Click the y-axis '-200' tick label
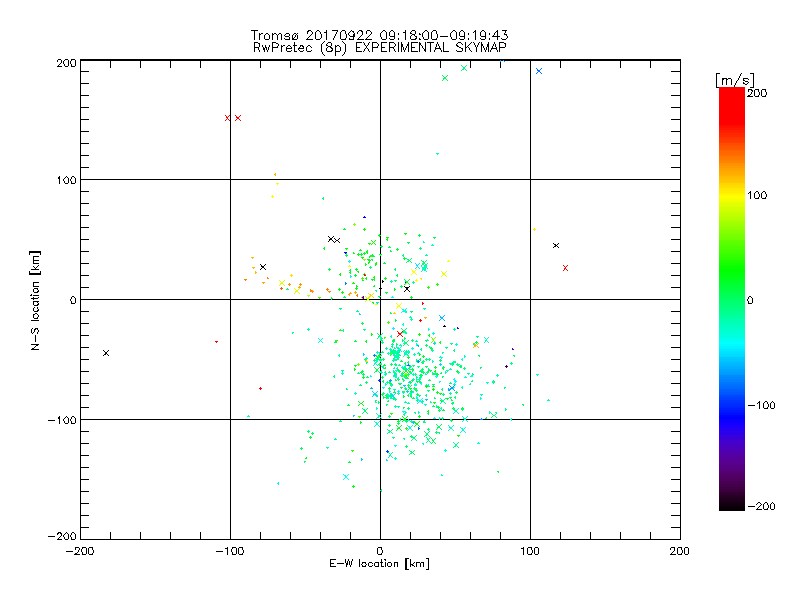800x600 pixels. pos(62,536)
